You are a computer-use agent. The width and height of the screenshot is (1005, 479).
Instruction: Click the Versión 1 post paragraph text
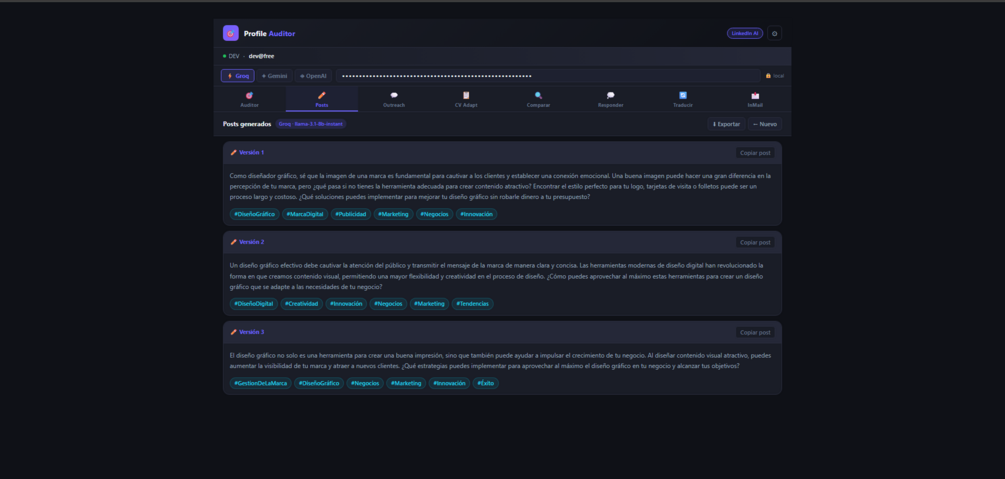[x=502, y=186]
